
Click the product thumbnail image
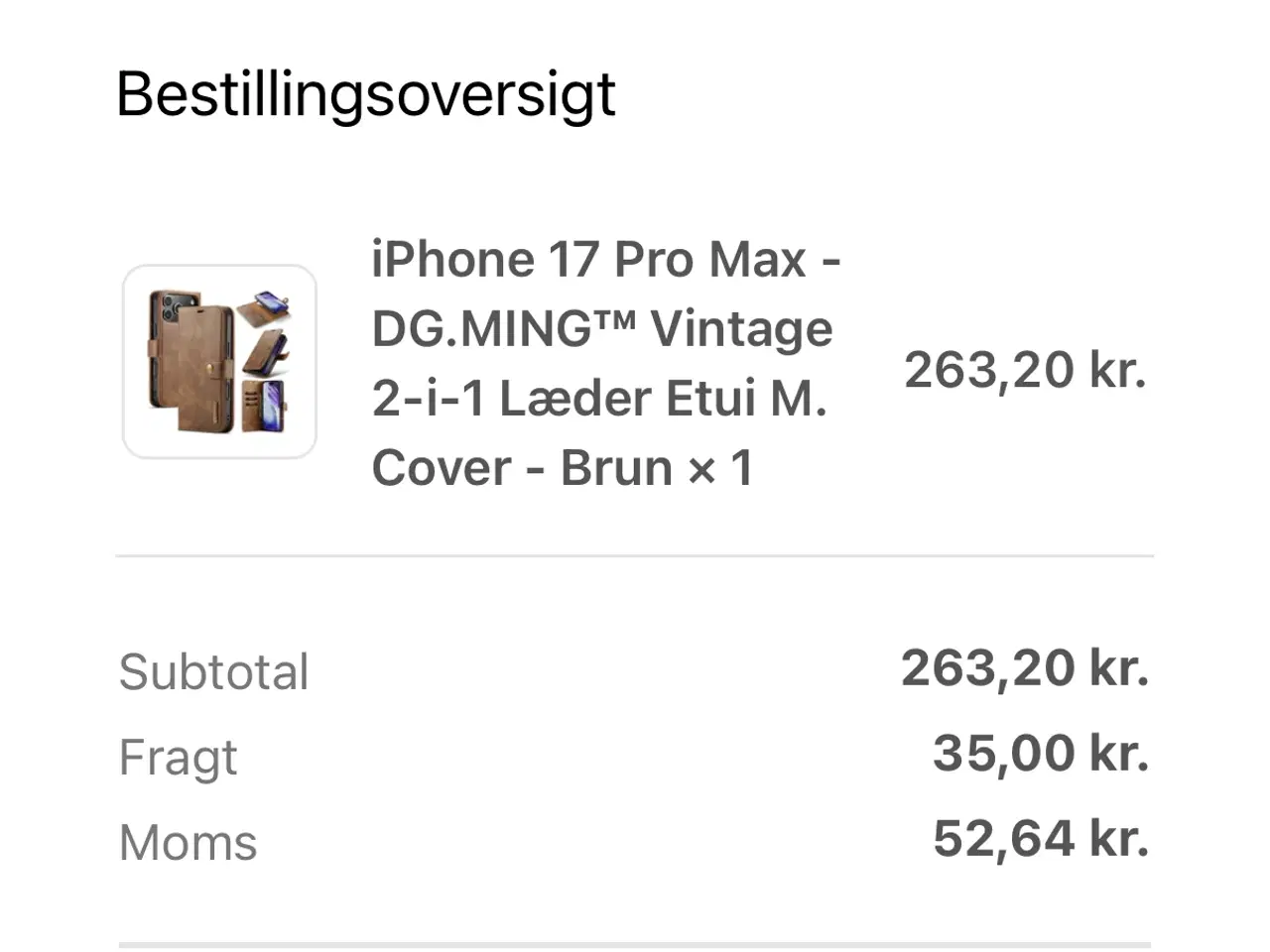[219, 362]
